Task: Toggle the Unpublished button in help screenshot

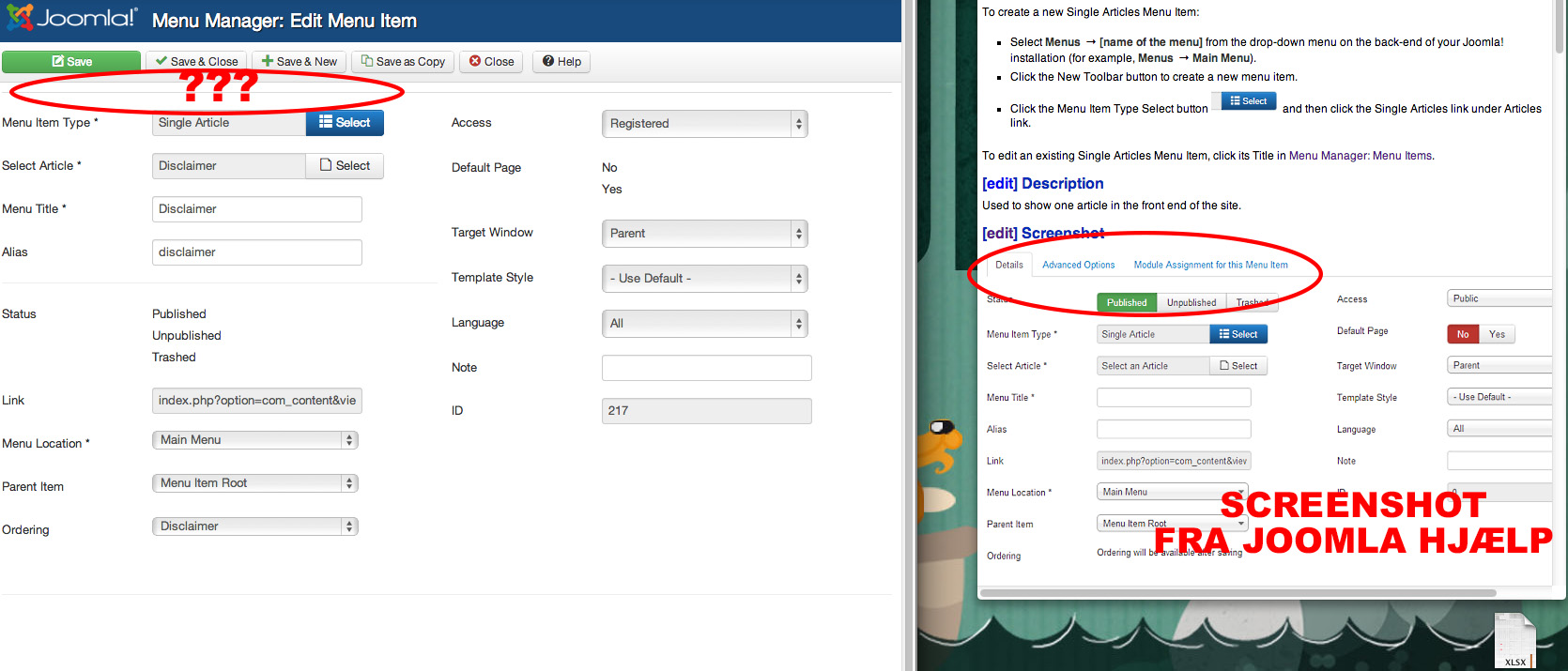Action: pos(1191,303)
